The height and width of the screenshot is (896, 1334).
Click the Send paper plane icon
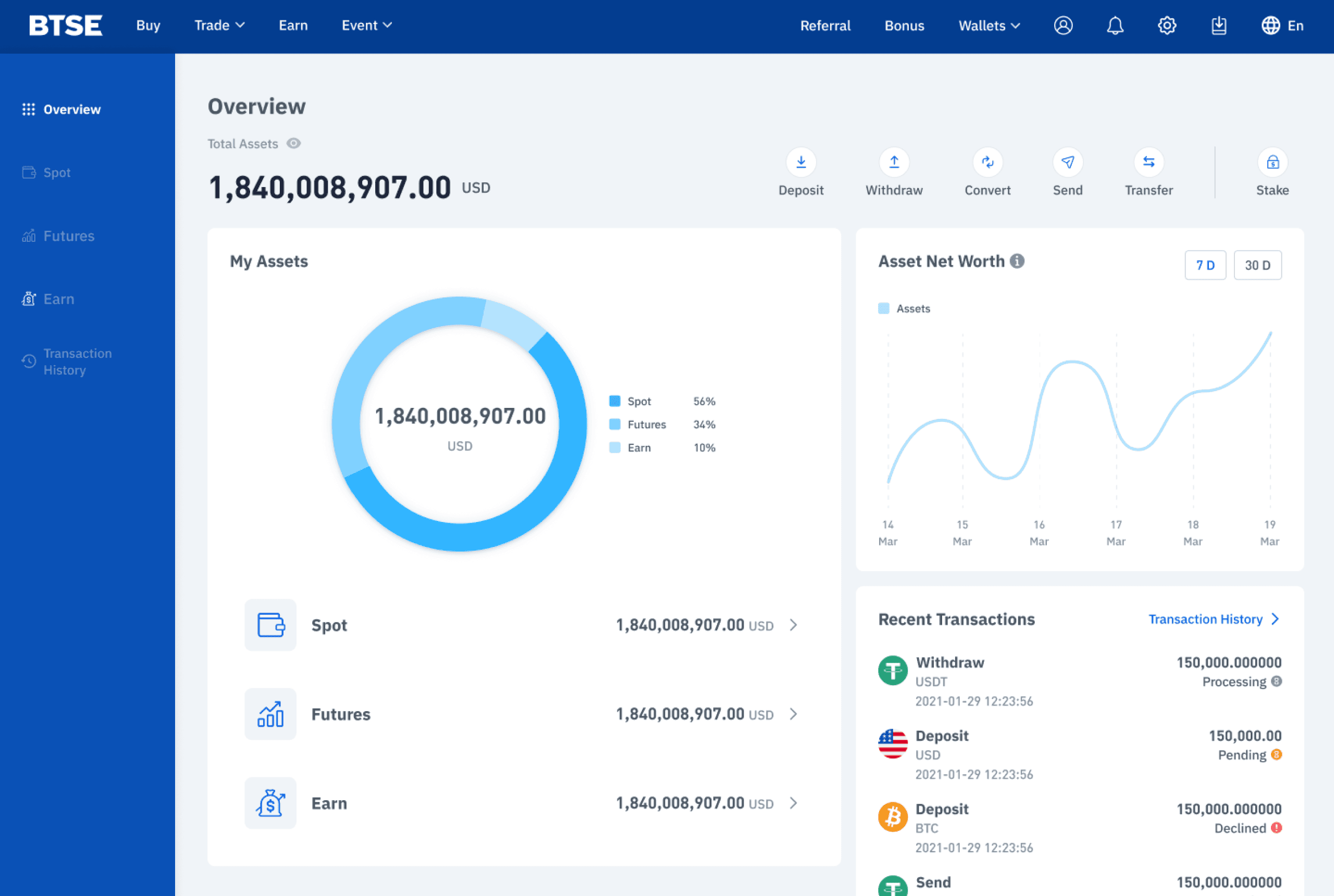coord(1067,163)
